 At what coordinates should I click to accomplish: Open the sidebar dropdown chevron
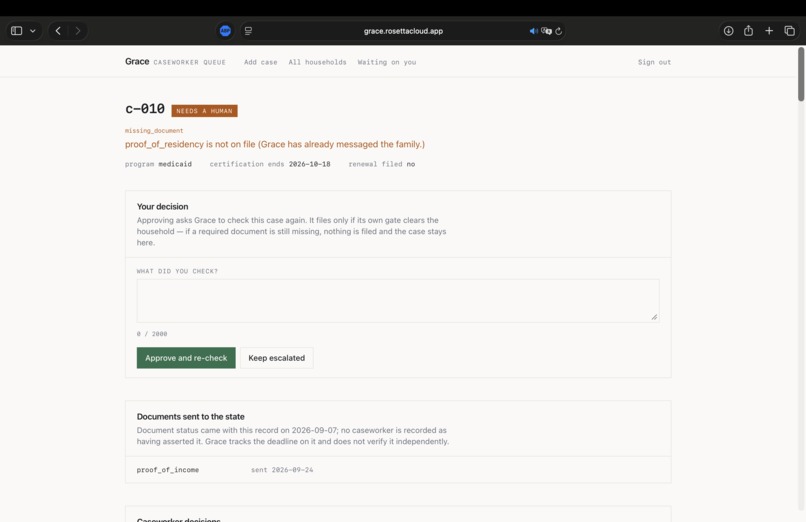pos(33,31)
